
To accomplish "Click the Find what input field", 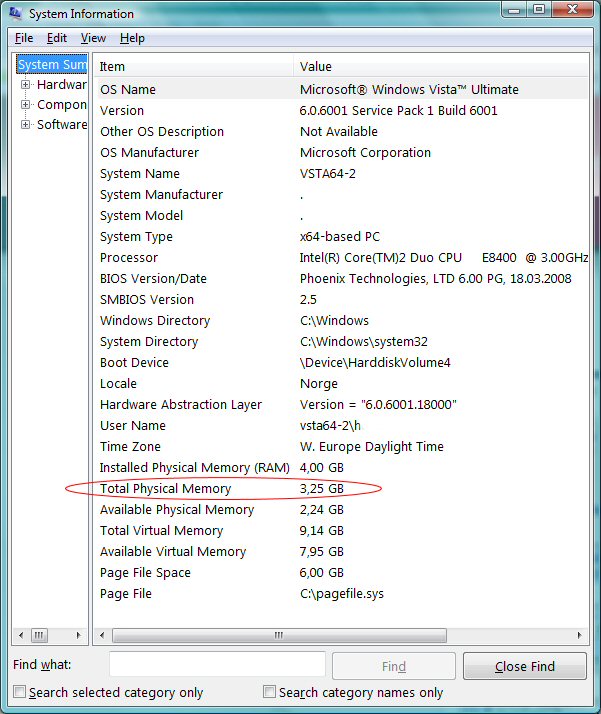I will tap(217, 664).
